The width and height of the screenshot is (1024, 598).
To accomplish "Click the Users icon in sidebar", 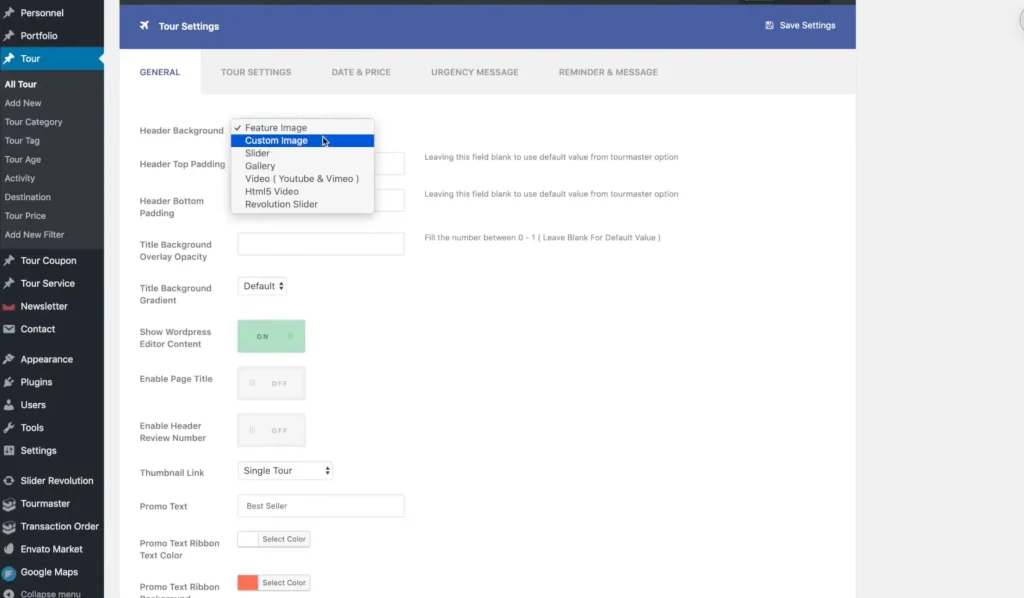I will (x=9, y=405).
